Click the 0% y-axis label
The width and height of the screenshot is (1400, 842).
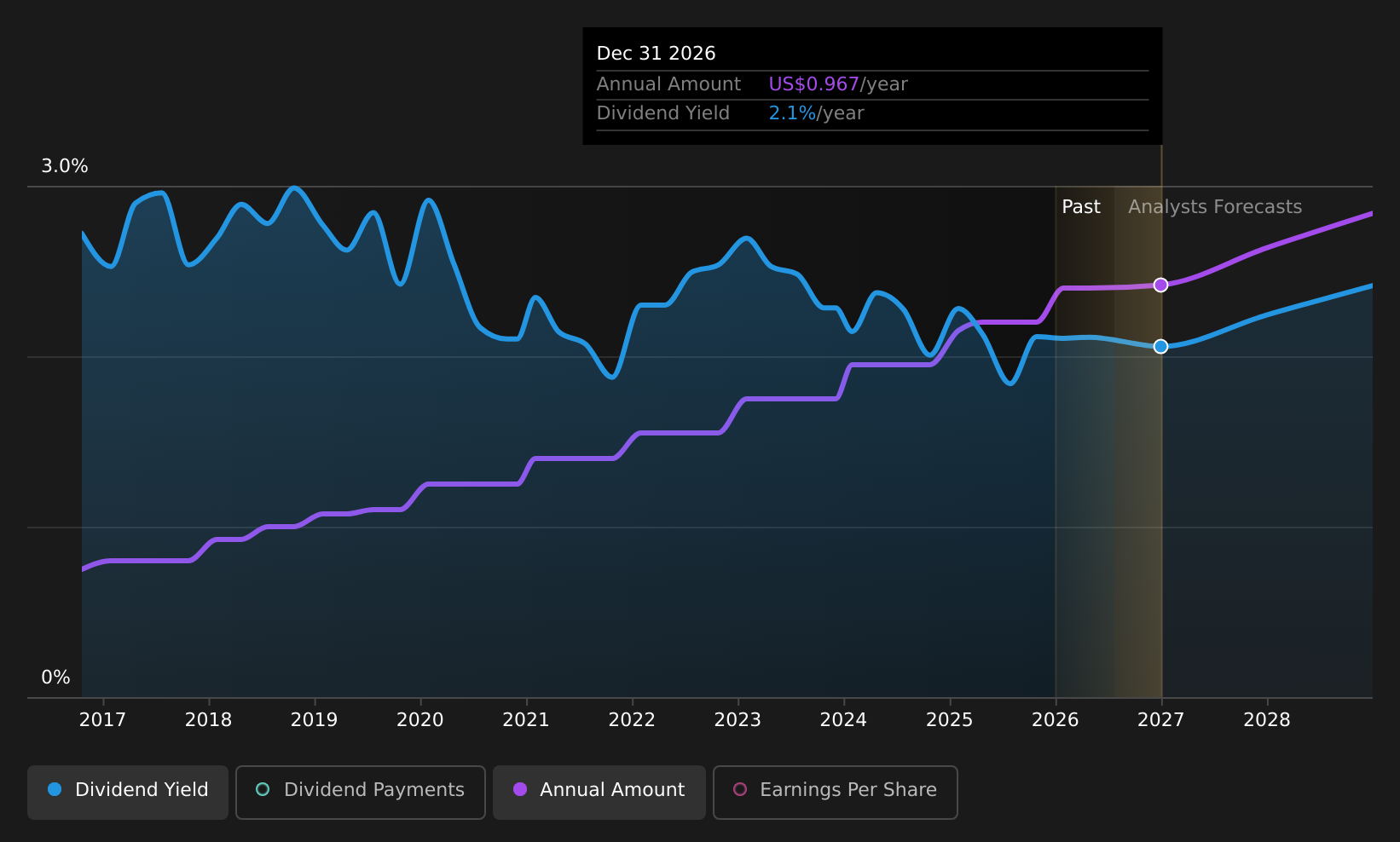tap(55, 678)
